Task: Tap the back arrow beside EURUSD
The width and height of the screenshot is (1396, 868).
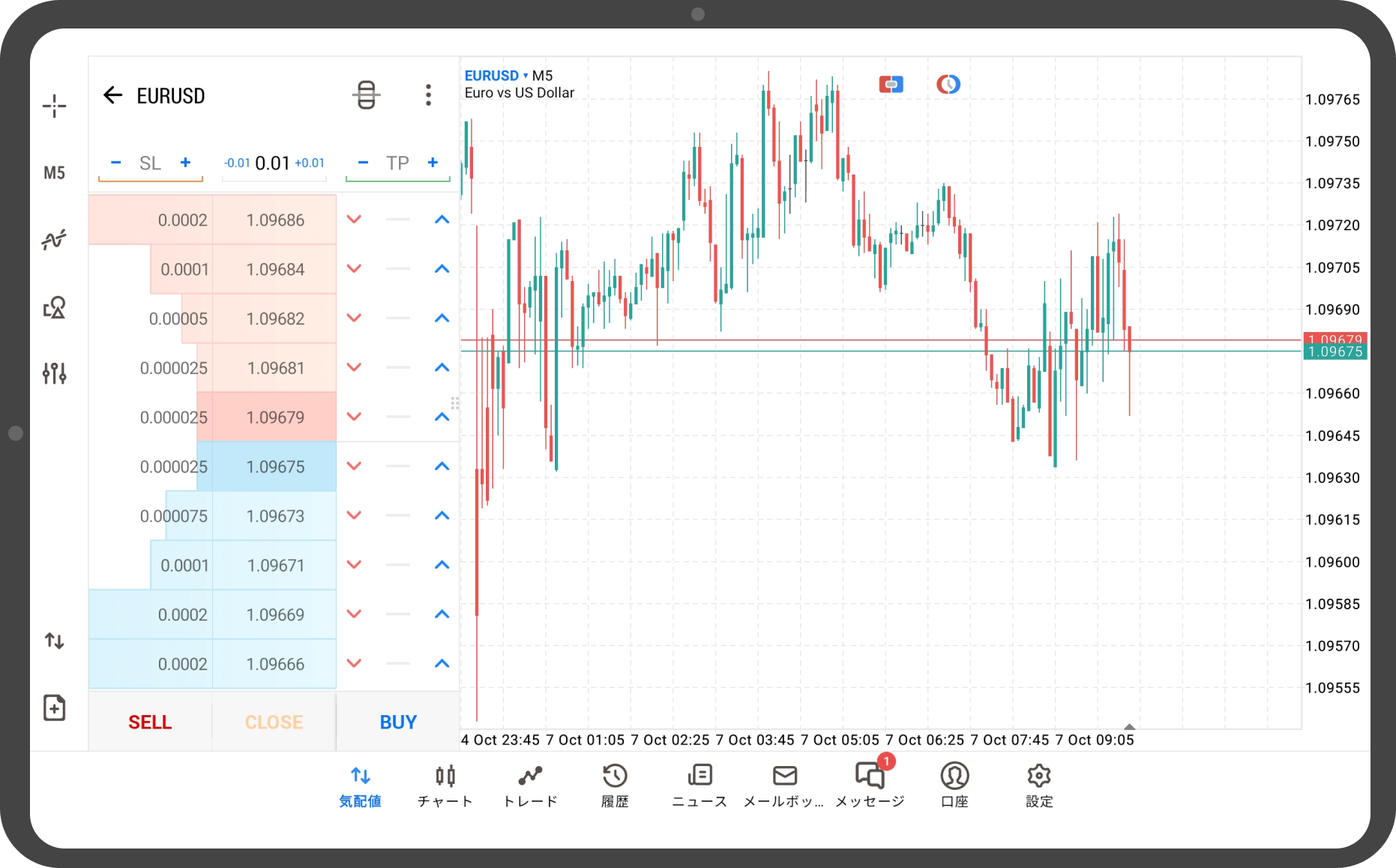Action: tap(112, 95)
